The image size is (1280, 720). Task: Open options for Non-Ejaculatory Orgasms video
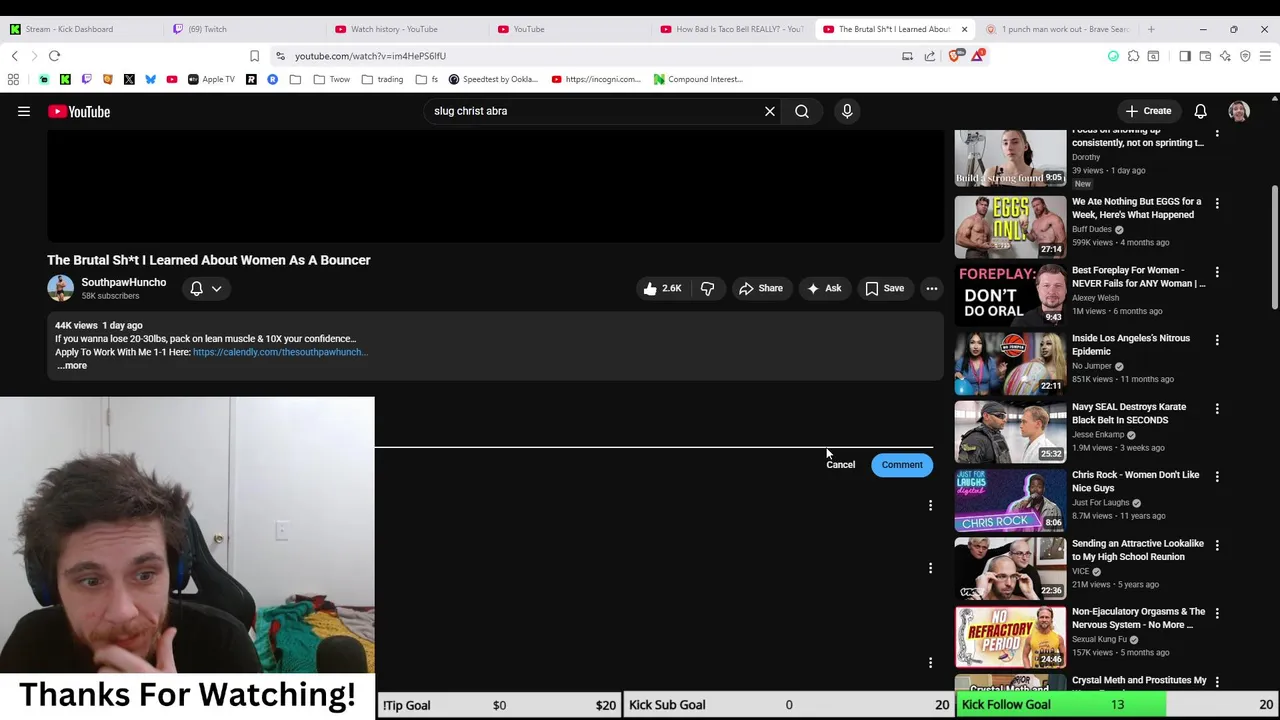1217,613
